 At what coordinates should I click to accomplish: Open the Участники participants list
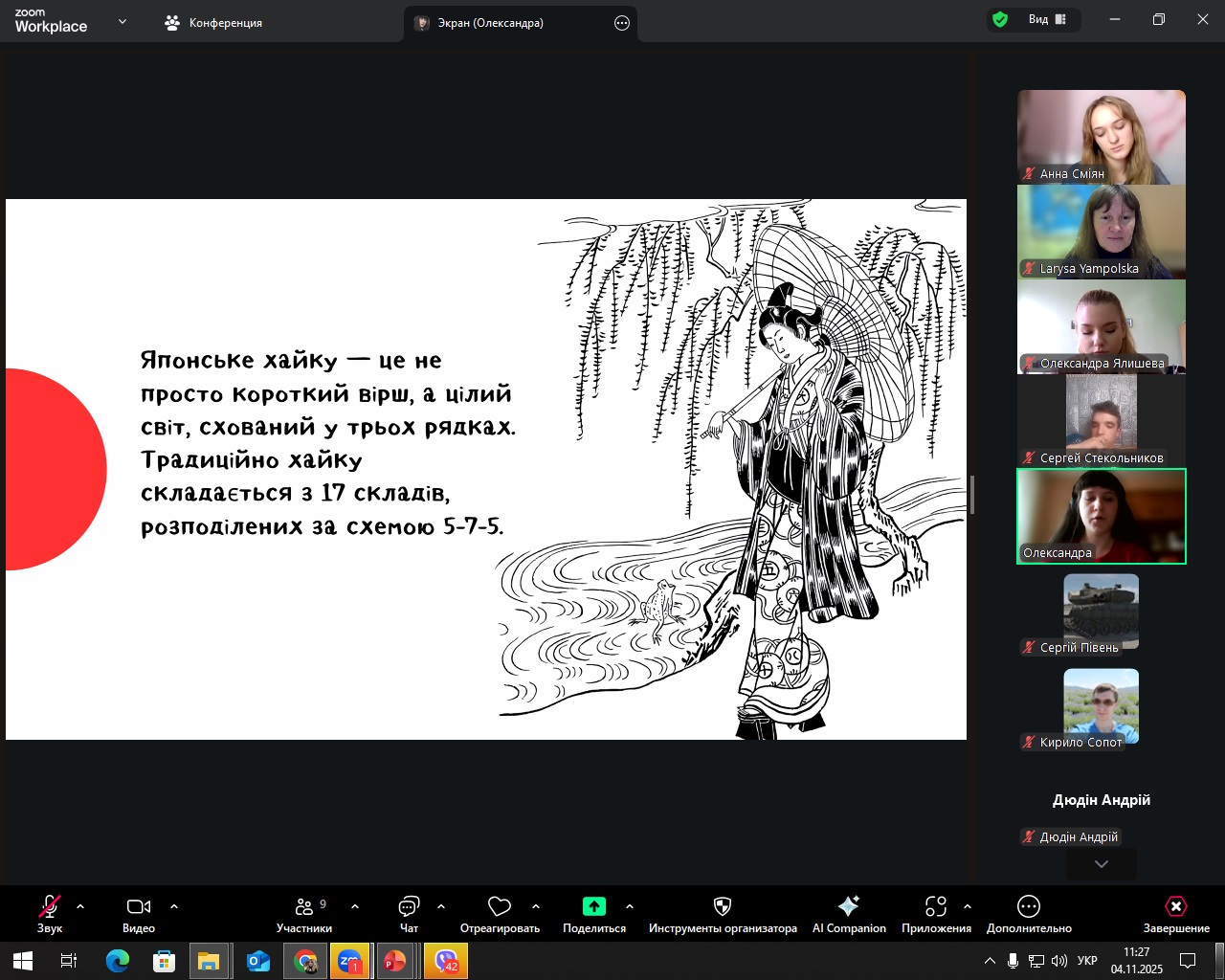point(304,907)
